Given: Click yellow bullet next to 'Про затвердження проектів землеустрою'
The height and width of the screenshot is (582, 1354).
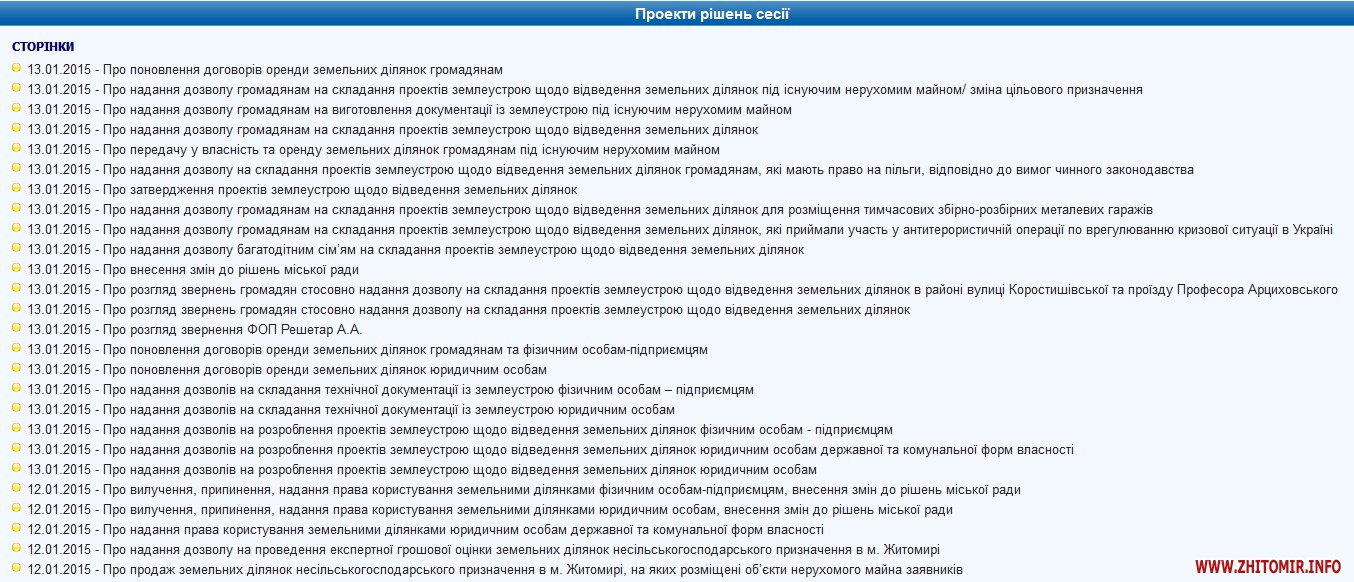Looking at the screenshot, I should pyautogui.click(x=17, y=188).
